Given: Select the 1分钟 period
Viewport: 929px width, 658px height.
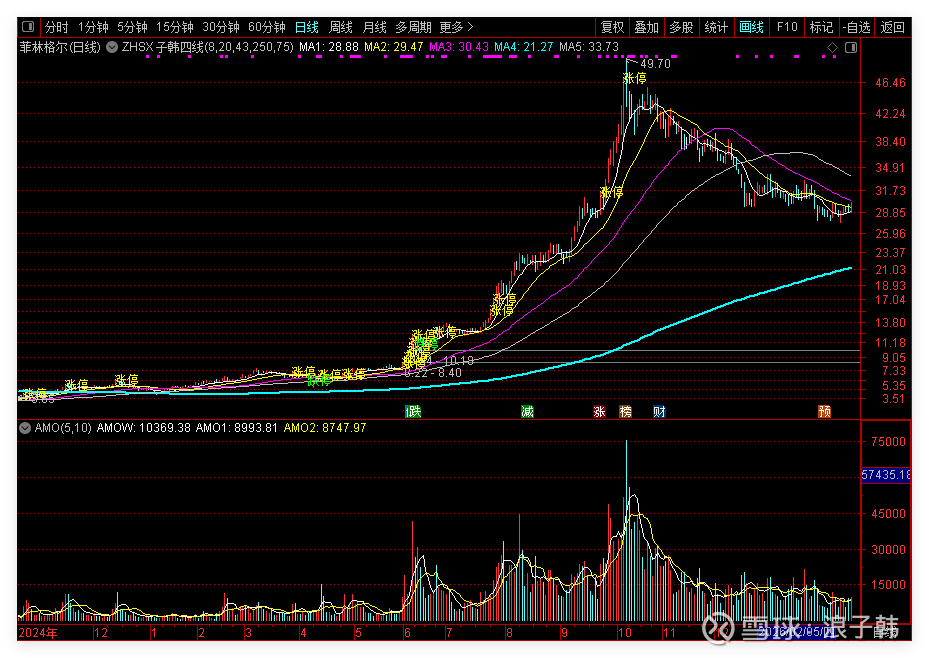Looking at the screenshot, I should [x=93, y=27].
